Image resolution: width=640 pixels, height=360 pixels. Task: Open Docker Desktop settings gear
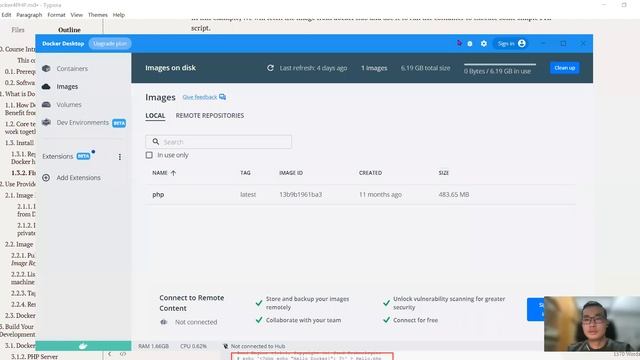(x=484, y=43)
